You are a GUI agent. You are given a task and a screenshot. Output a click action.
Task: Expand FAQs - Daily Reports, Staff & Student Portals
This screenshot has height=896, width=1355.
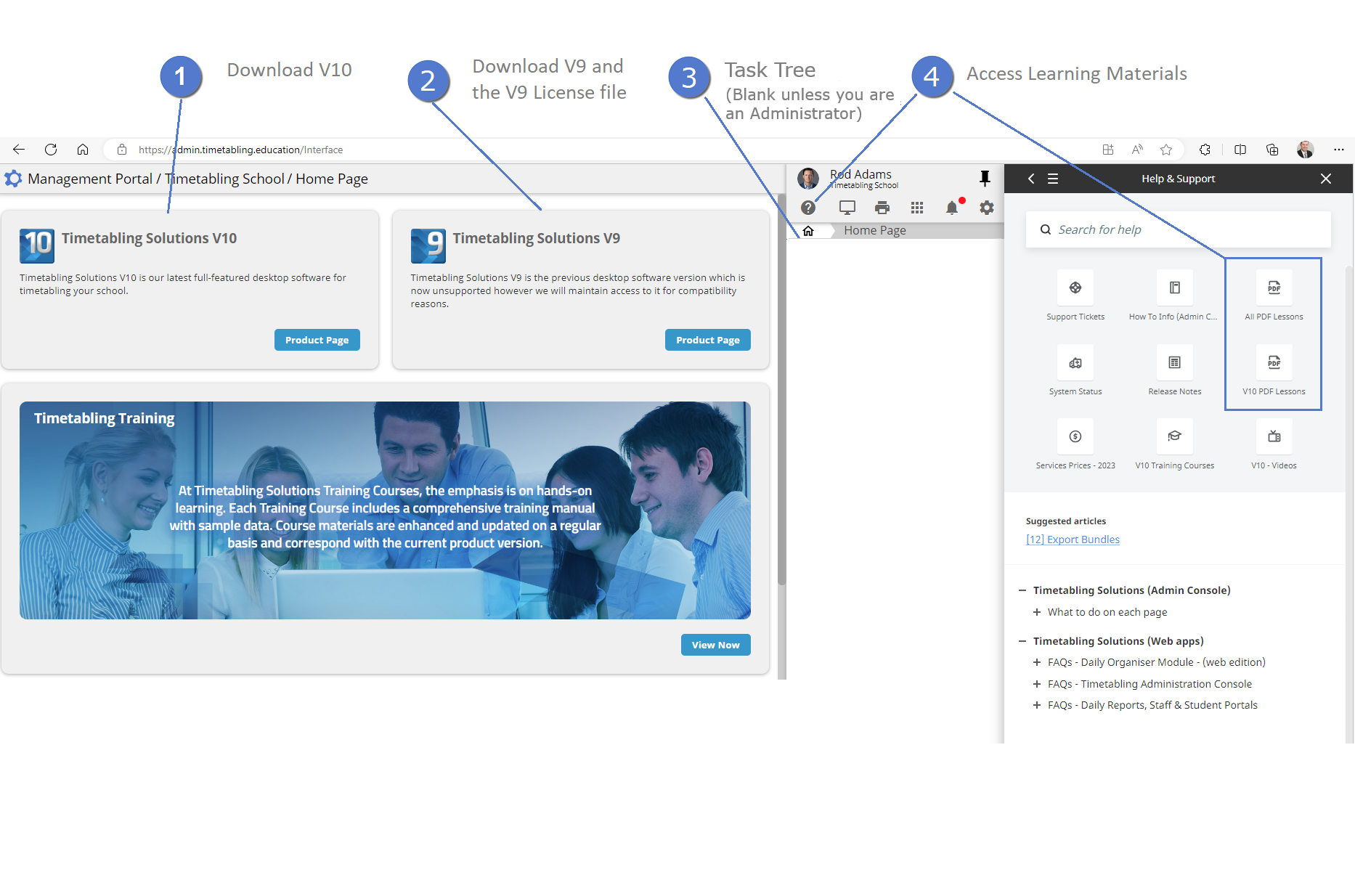tap(1037, 705)
